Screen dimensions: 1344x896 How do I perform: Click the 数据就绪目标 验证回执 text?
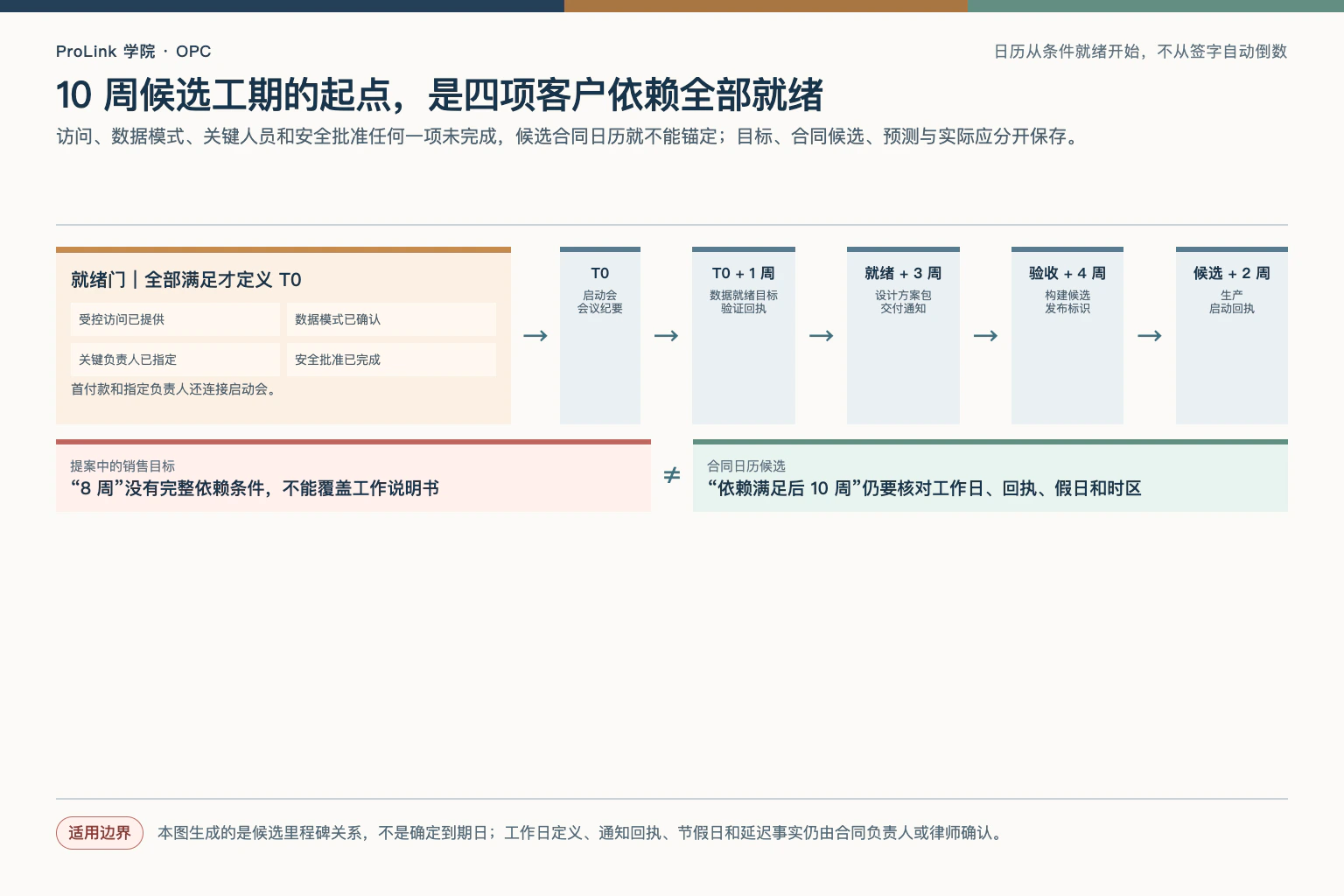744,302
